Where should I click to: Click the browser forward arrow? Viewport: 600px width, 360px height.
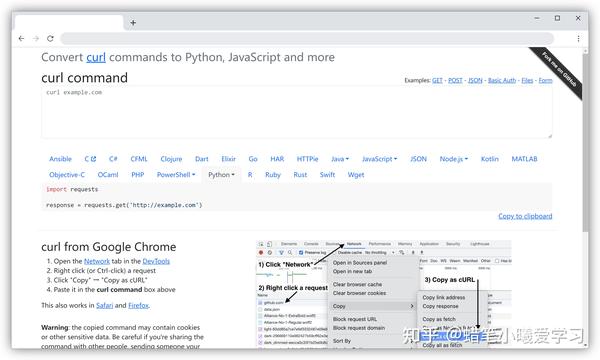pyautogui.click(x=36, y=38)
